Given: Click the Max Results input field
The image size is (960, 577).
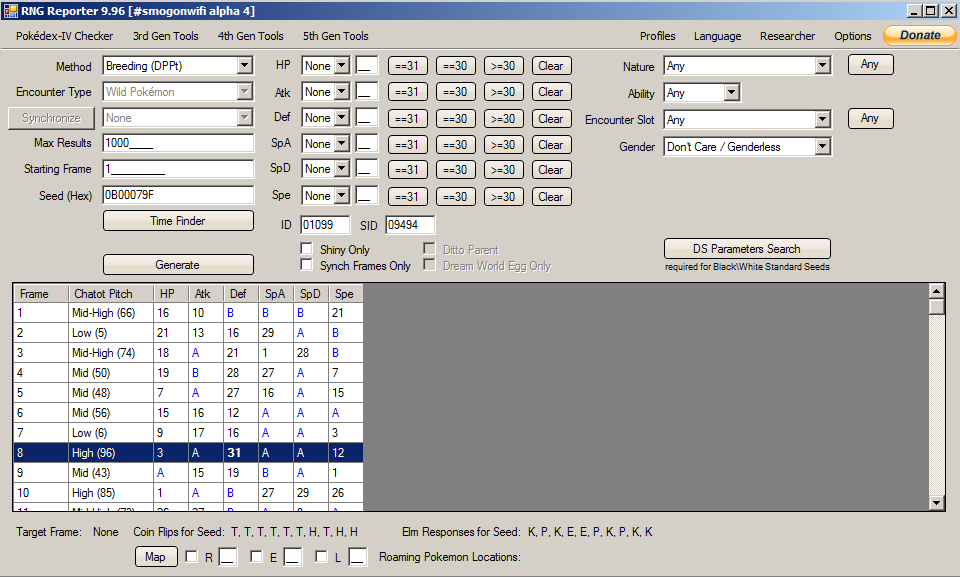Looking at the screenshot, I should point(178,143).
